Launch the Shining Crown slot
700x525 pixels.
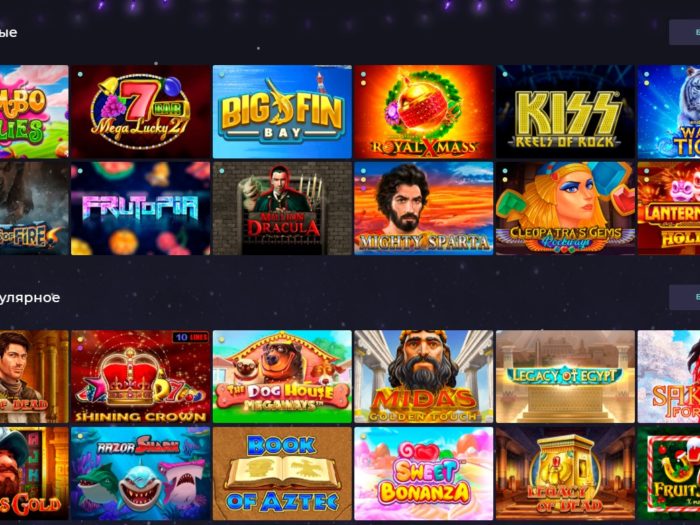(141, 377)
